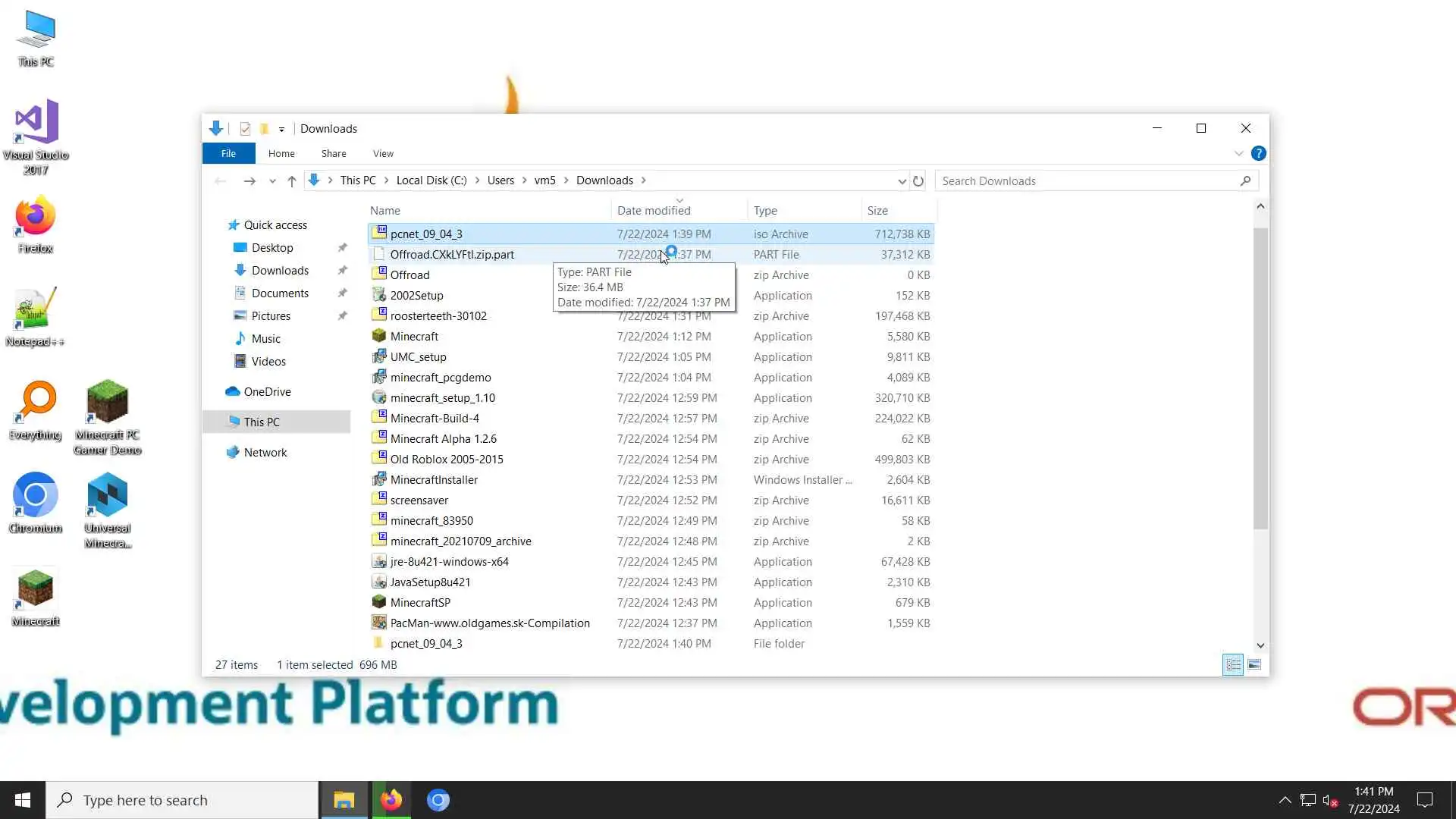Sort by the Size column header
This screenshot has width=1456, height=819.
point(877,211)
